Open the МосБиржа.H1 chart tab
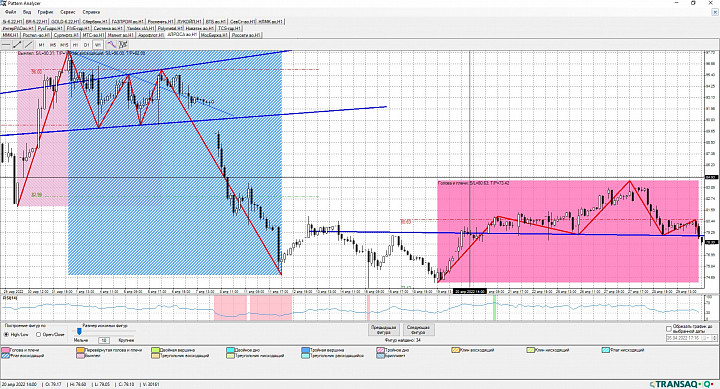Screen dimensions: 720x389 coord(214,35)
